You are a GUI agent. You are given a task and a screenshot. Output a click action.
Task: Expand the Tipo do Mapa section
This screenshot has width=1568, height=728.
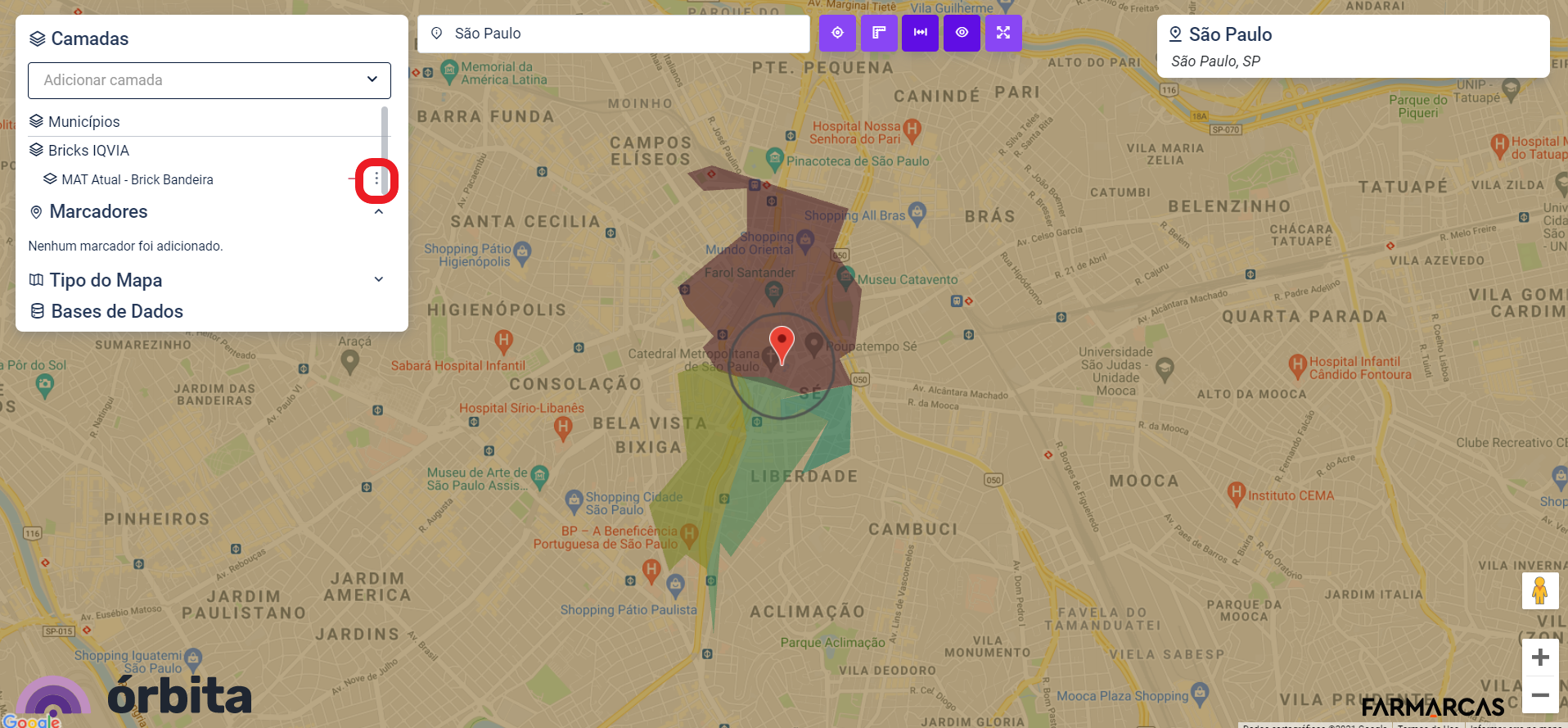pos(379,280)
